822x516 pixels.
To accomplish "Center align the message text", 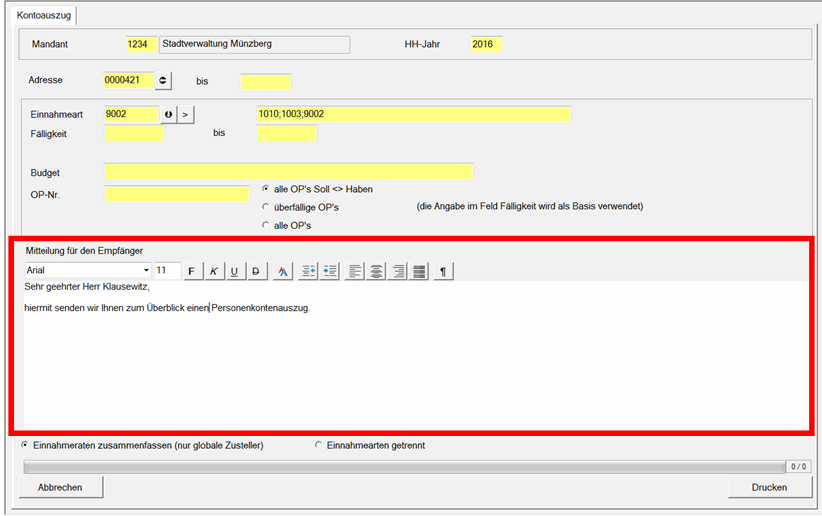I will pos(376,271).
